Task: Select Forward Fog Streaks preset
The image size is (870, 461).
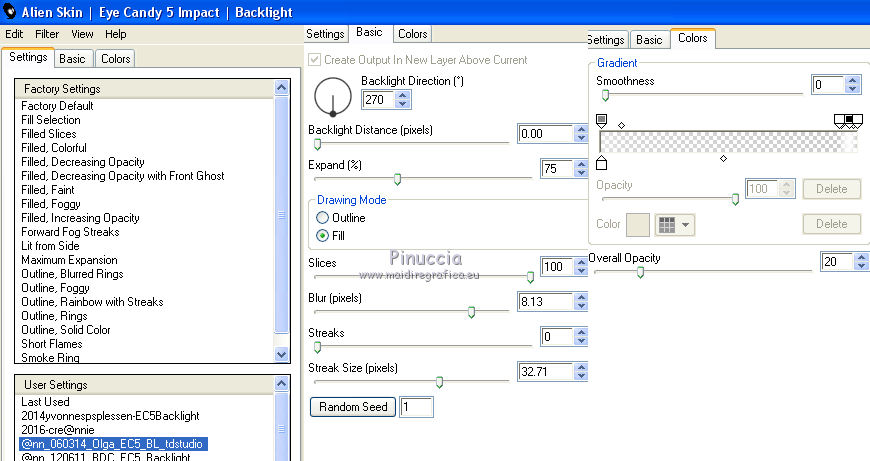Action: click(x=70, y=232)
